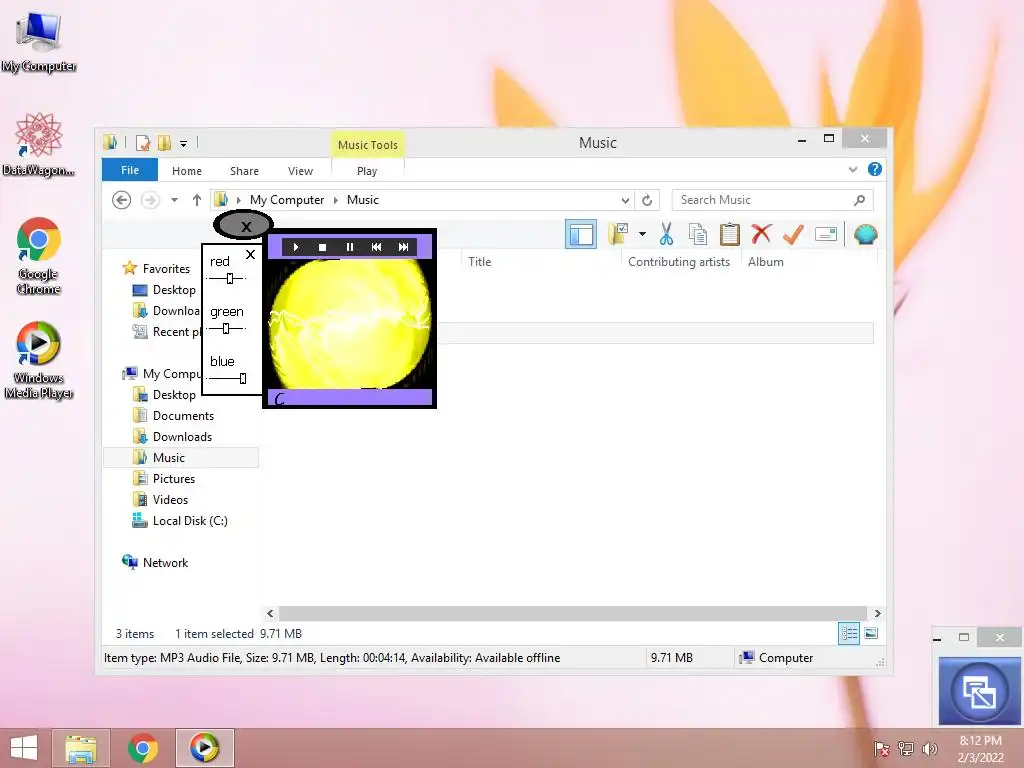Screen dimensions: 1024x768
Task: Click the New folder icon in quick access toolbar
Action: tap(165, 142)
